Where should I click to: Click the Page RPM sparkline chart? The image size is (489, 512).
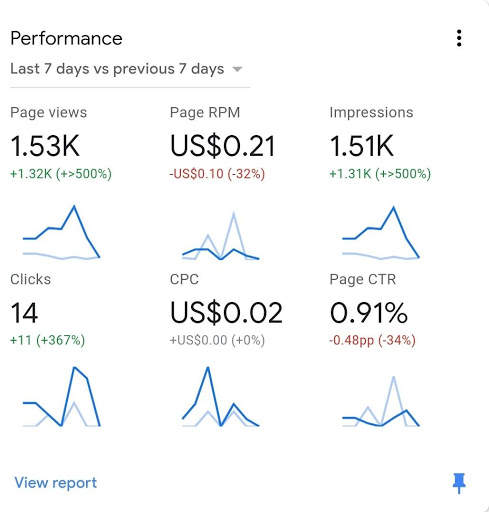221,235
